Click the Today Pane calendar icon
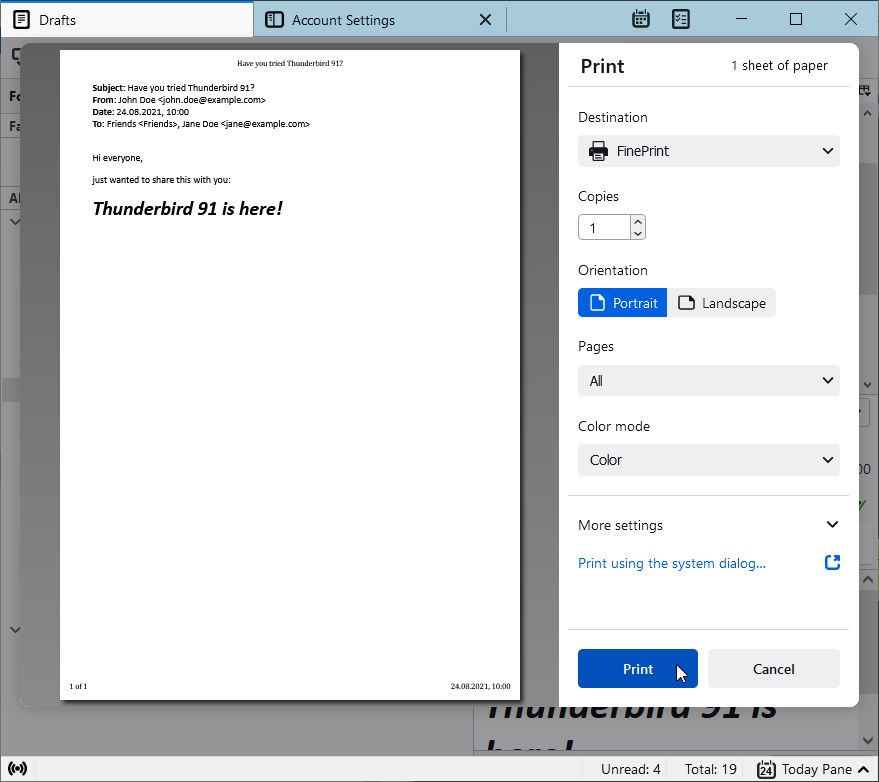 (766, 769)
